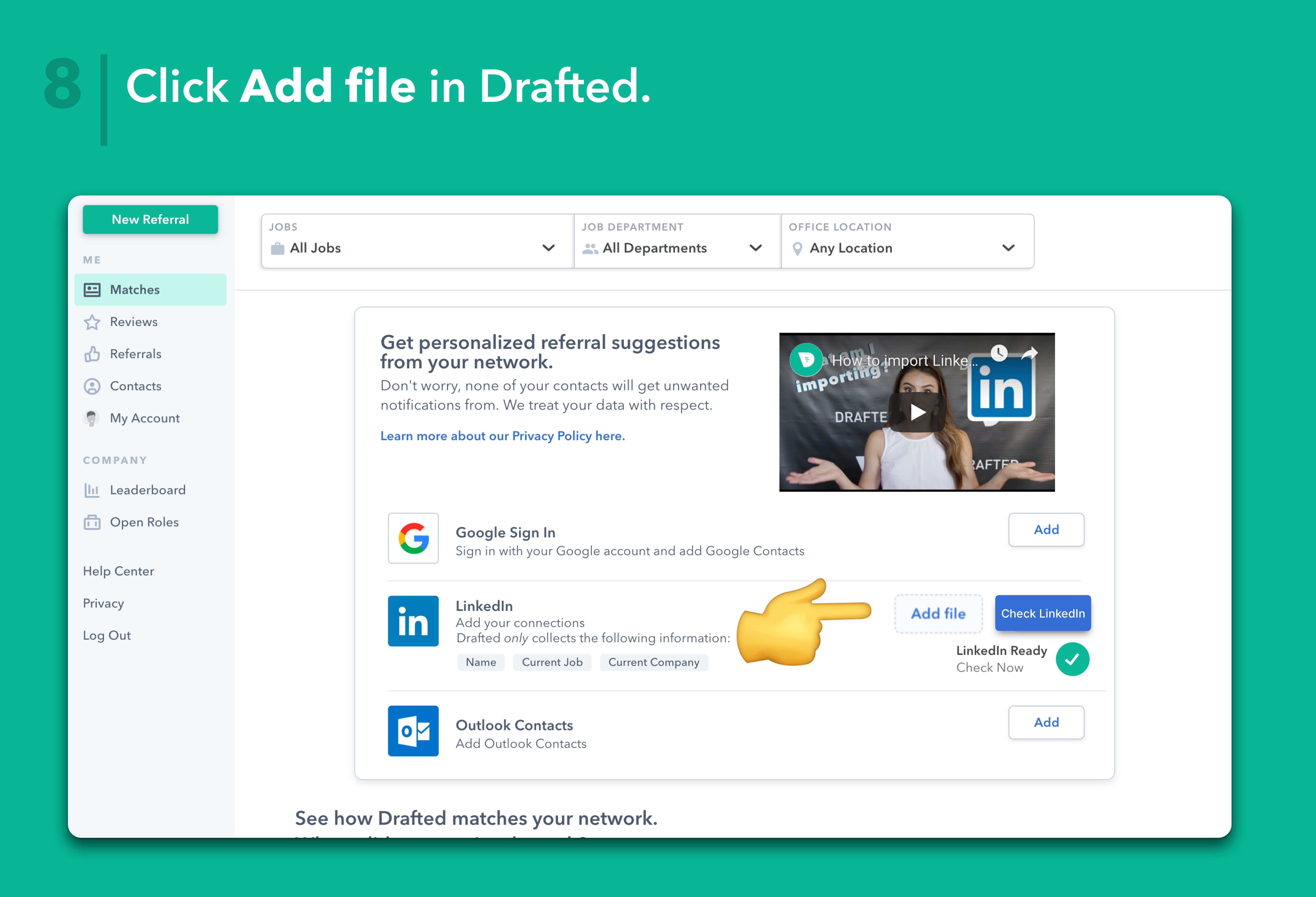The image size is (1316, 897).
Task: Click the video title 'How to import Linke...'
Action: 904,361
